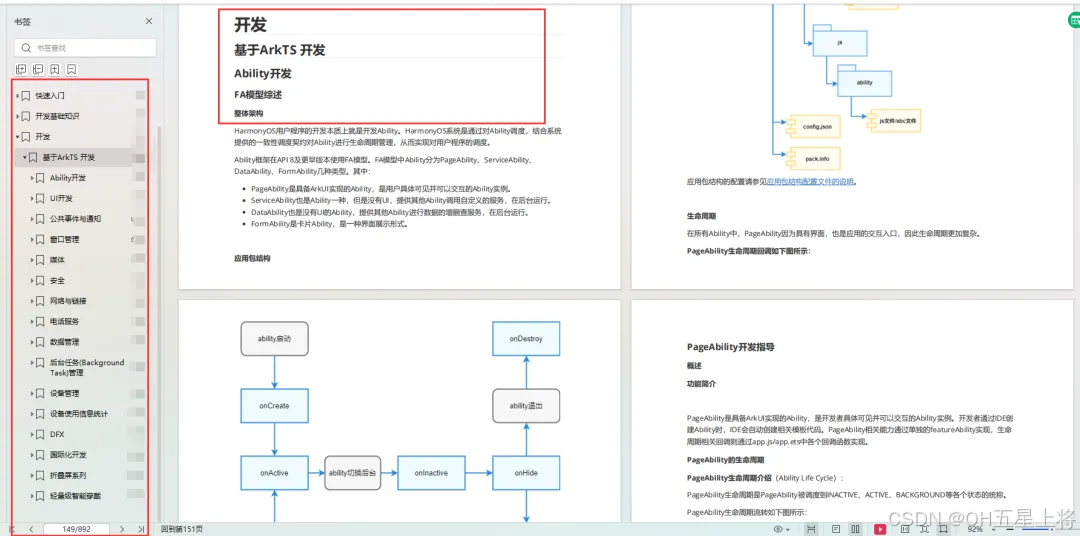This screenshot has width=1080, height=536.
Task: Click the reading mode icon in status bar
Action: click(904, 529)
